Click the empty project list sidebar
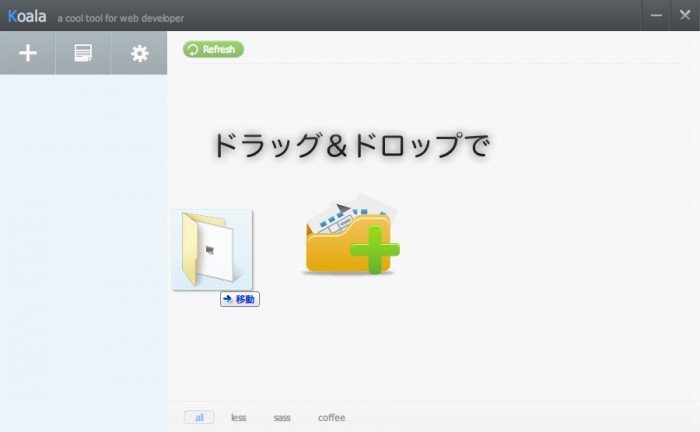This screenshot has height=432, width=700. (83, 250)
